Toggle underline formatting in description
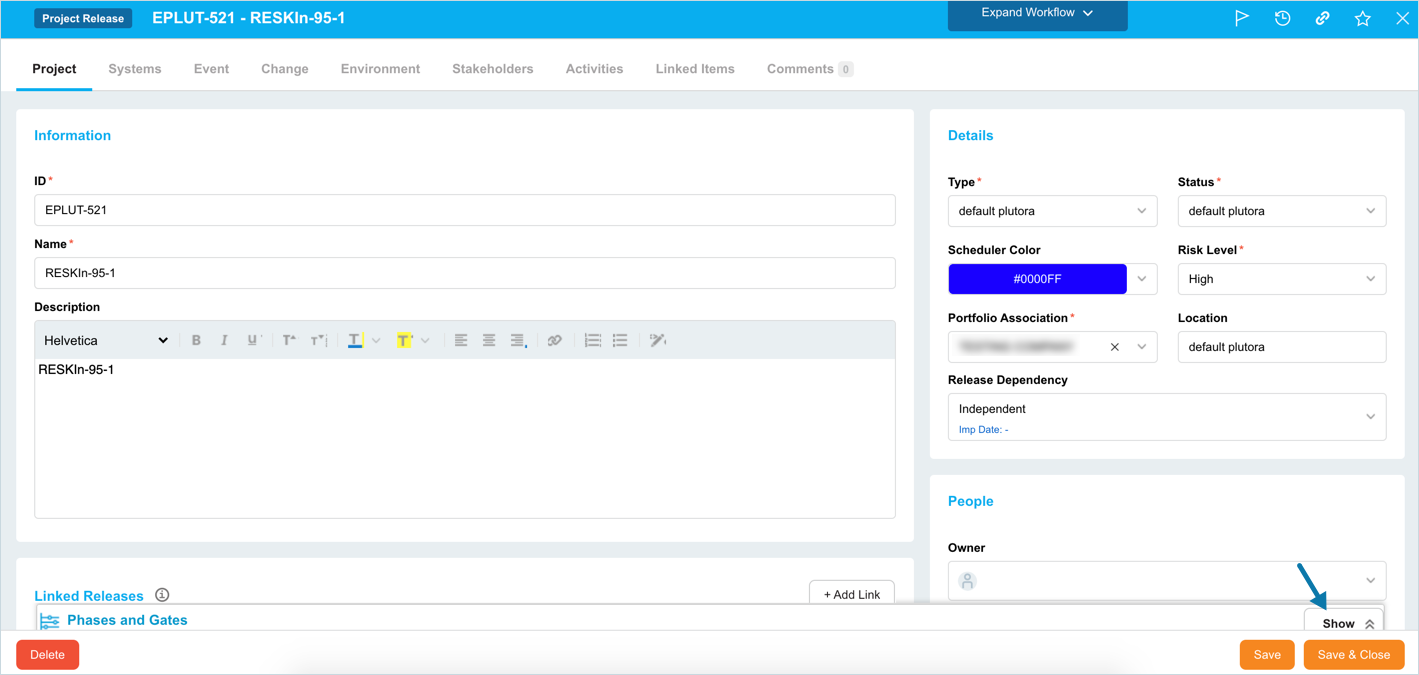Screen dimensions: 1419x675 pyautogui.click(x=252, y=341)
